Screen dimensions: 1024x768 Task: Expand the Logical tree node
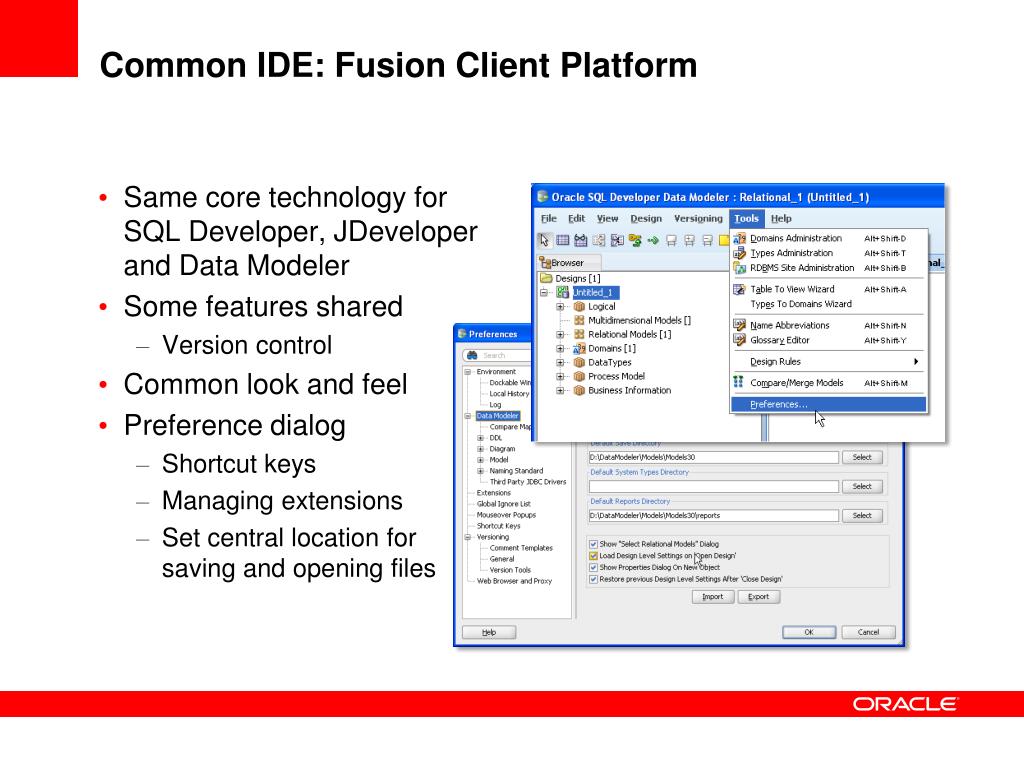point(560,306)
